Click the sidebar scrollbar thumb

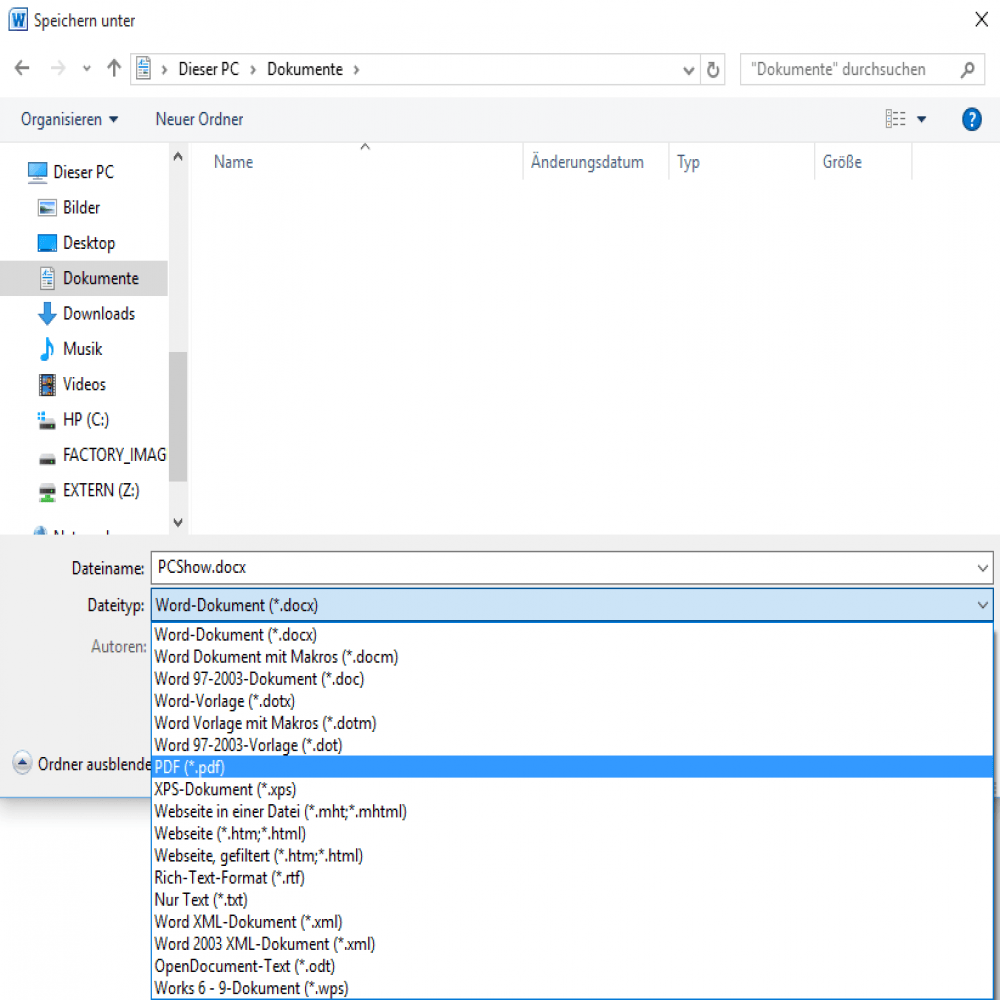pos(178,416)
